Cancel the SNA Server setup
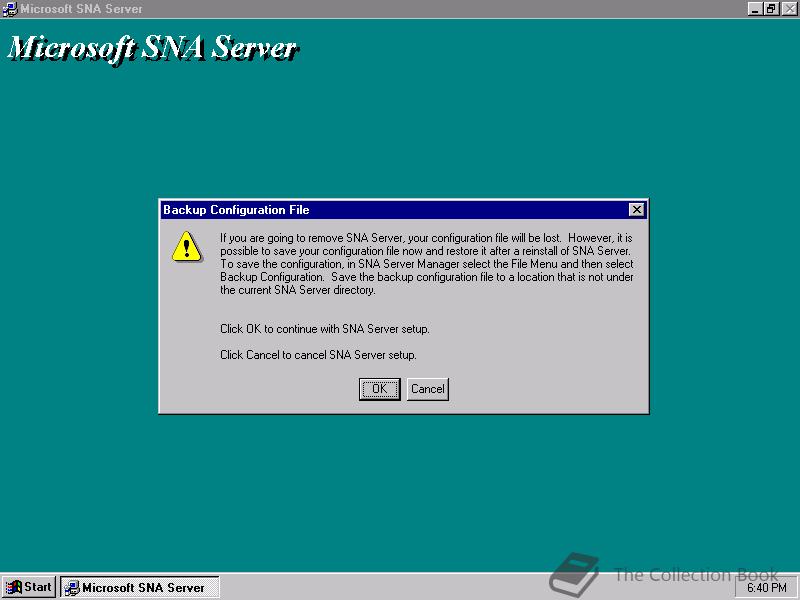This screenshot has width=800, height=600. pyautogui.click(x=428, y=389)
